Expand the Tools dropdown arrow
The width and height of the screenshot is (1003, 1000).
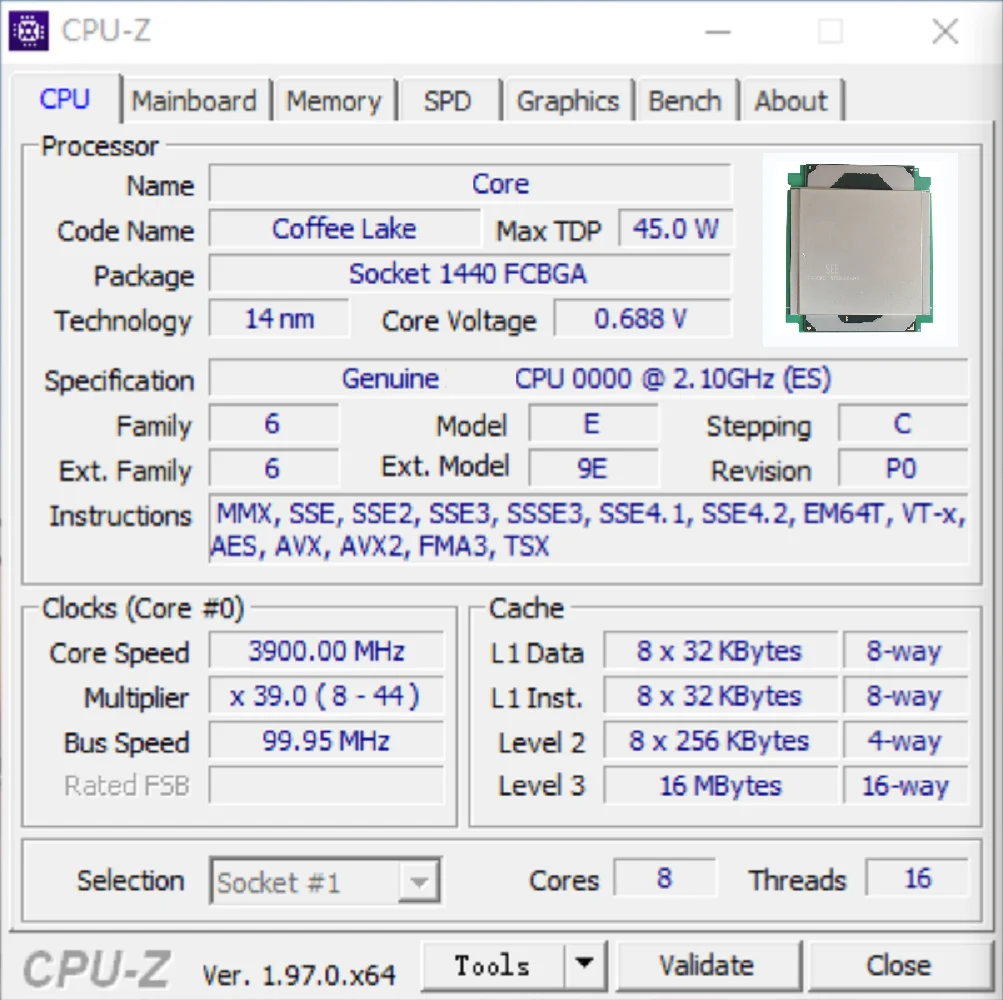[x=584, y=964]
